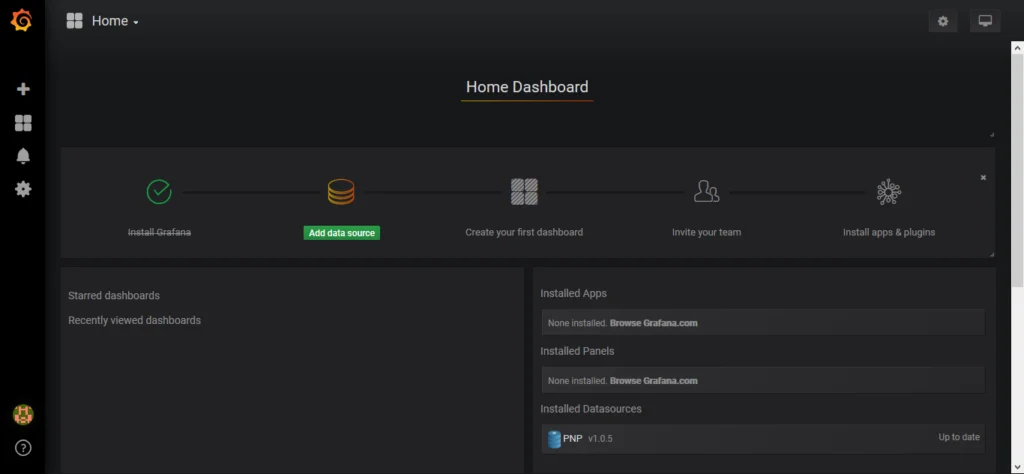This screenshot has height=474, width=1024.
Task: Cycle view mode with the monitor icon
Action: (985, 21)
